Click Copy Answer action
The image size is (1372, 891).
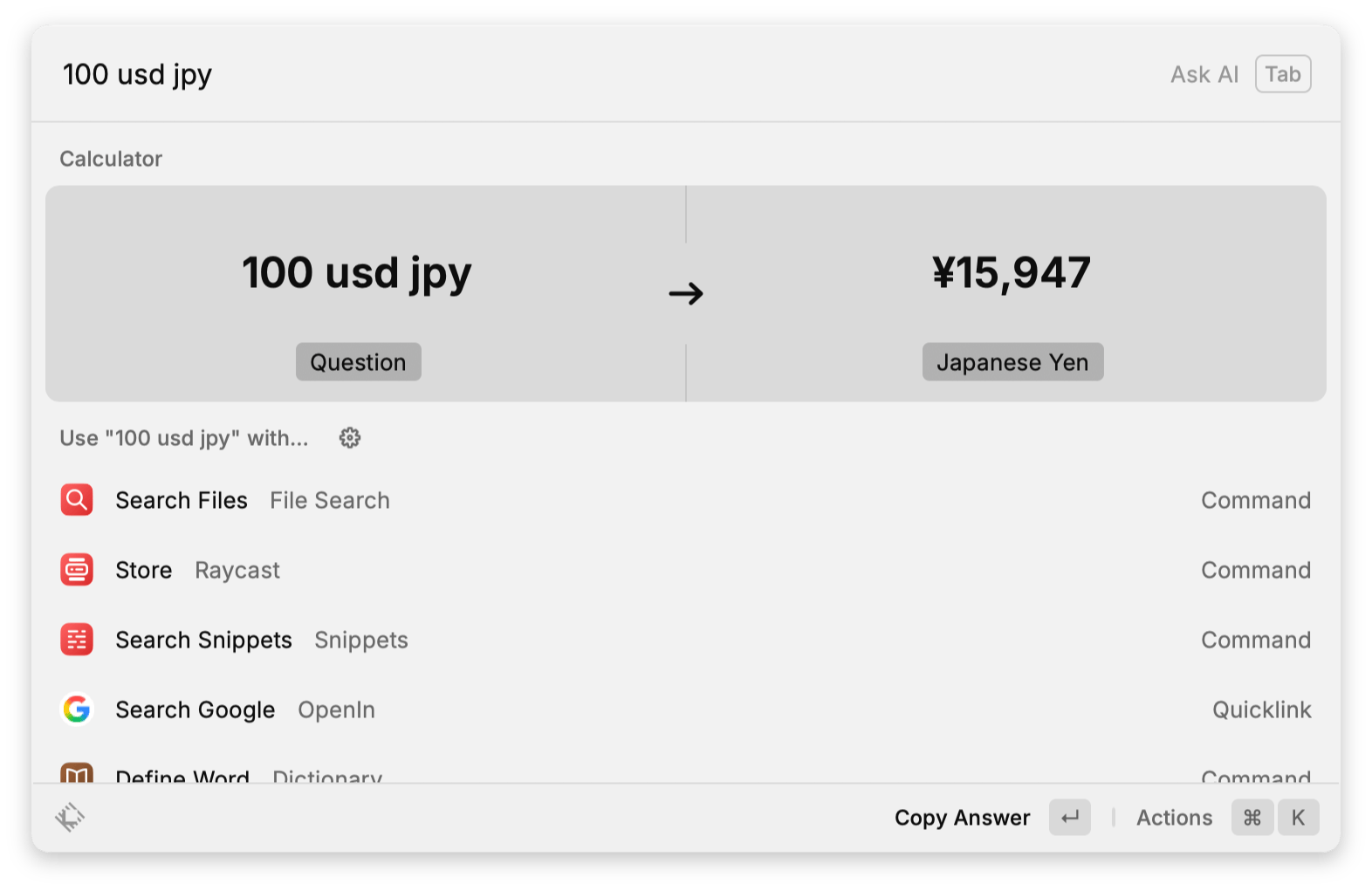pos(962,818)
